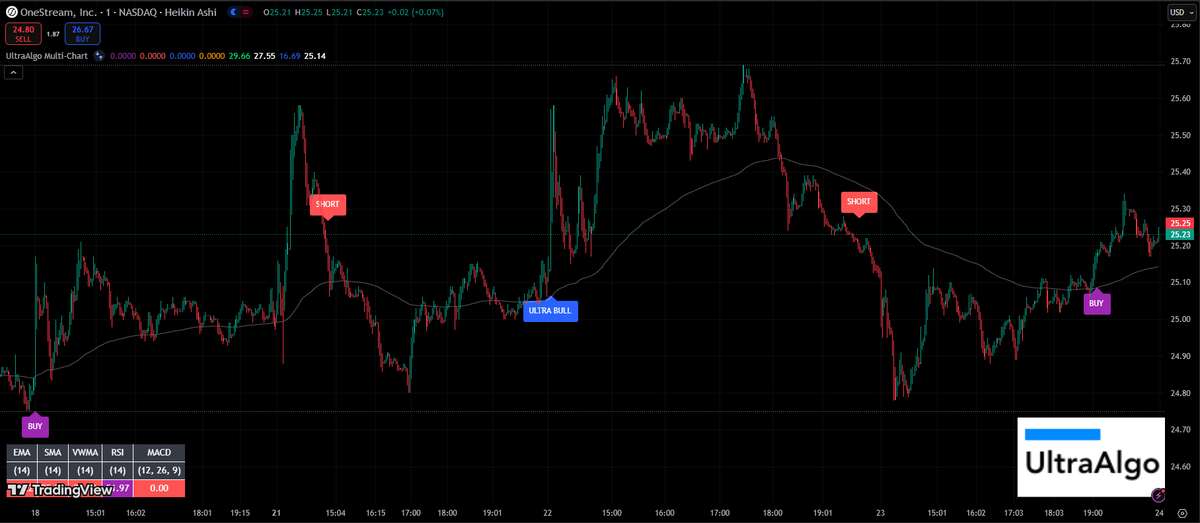
Task: Click the purple 0.0000 indicator value
Action: click(122, 56)
